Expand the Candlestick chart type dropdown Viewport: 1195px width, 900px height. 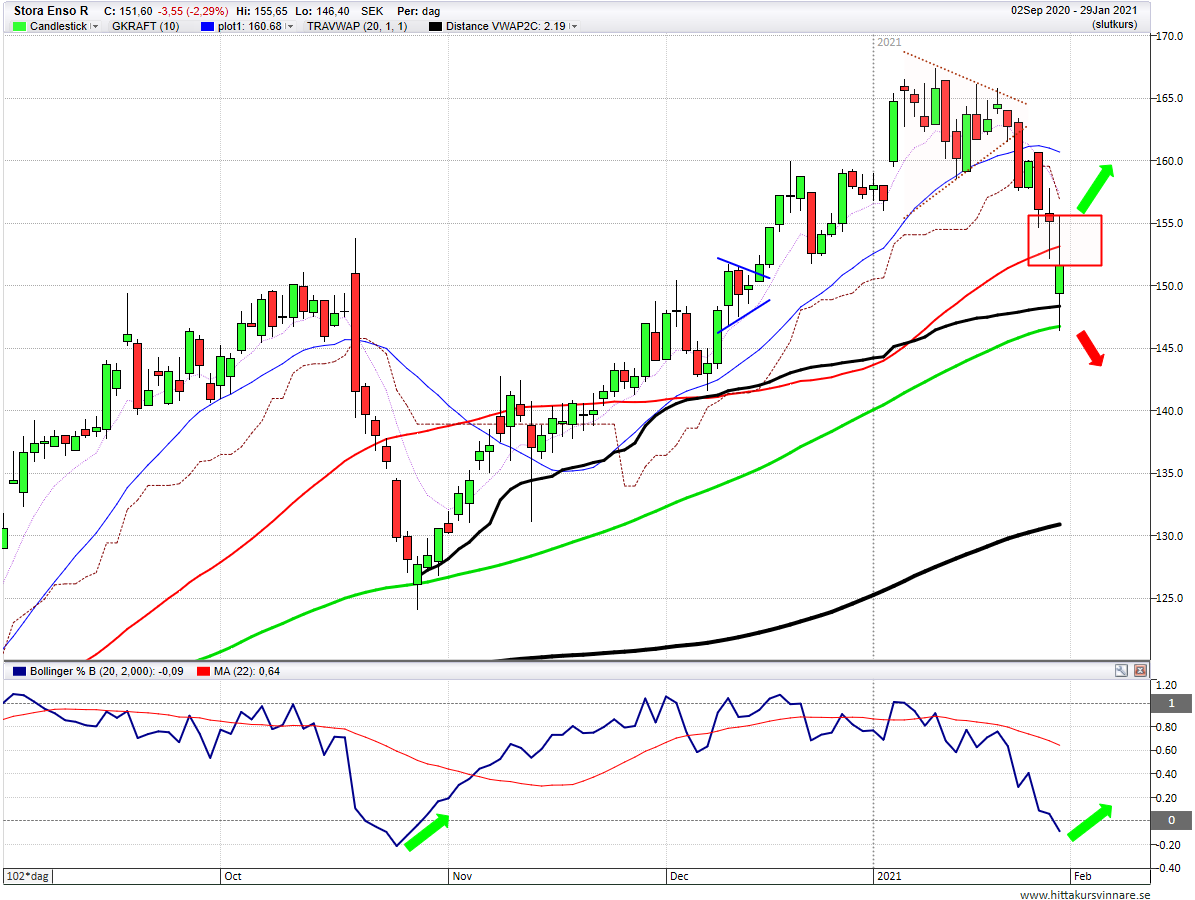pos(95,26)
